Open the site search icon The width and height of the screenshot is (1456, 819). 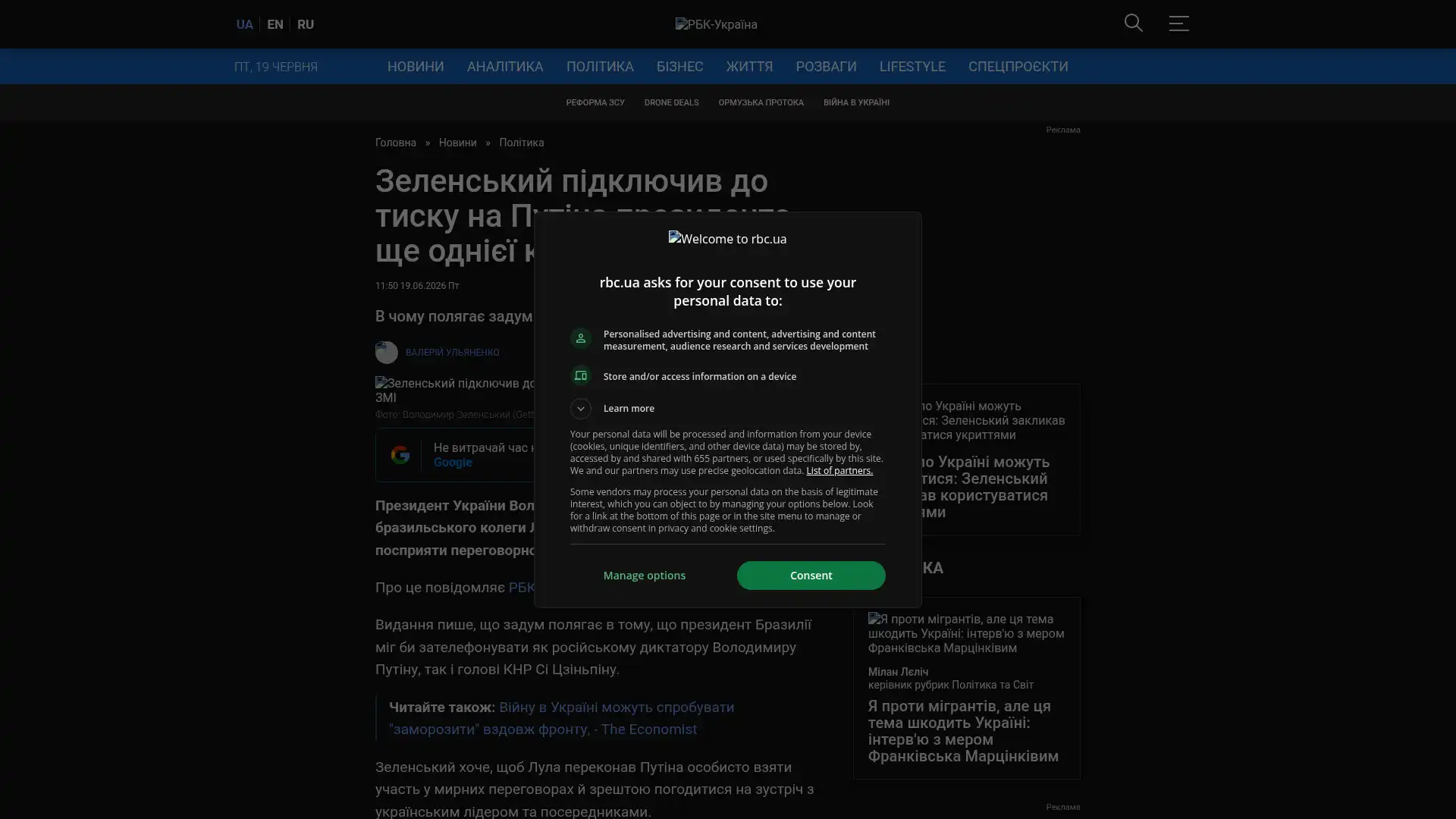pyautogui.click(x=1133, y=24)
